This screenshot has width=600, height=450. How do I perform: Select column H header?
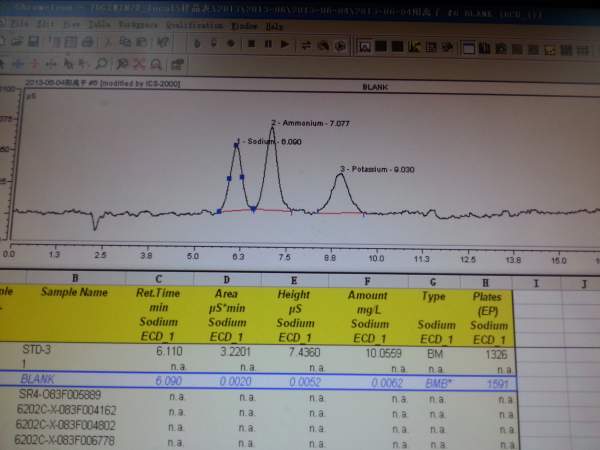[486, 283]
